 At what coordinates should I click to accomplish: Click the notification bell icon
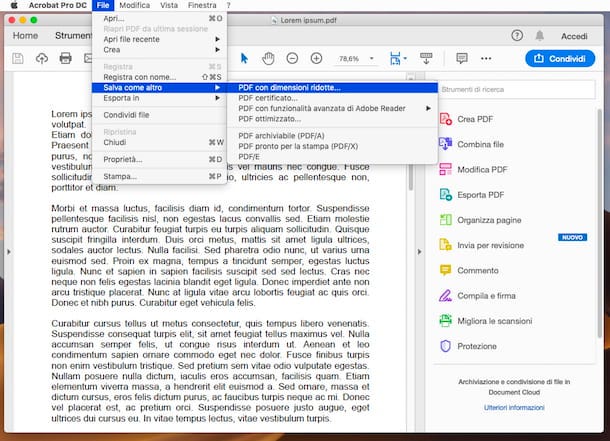click(x=540, y=36)
